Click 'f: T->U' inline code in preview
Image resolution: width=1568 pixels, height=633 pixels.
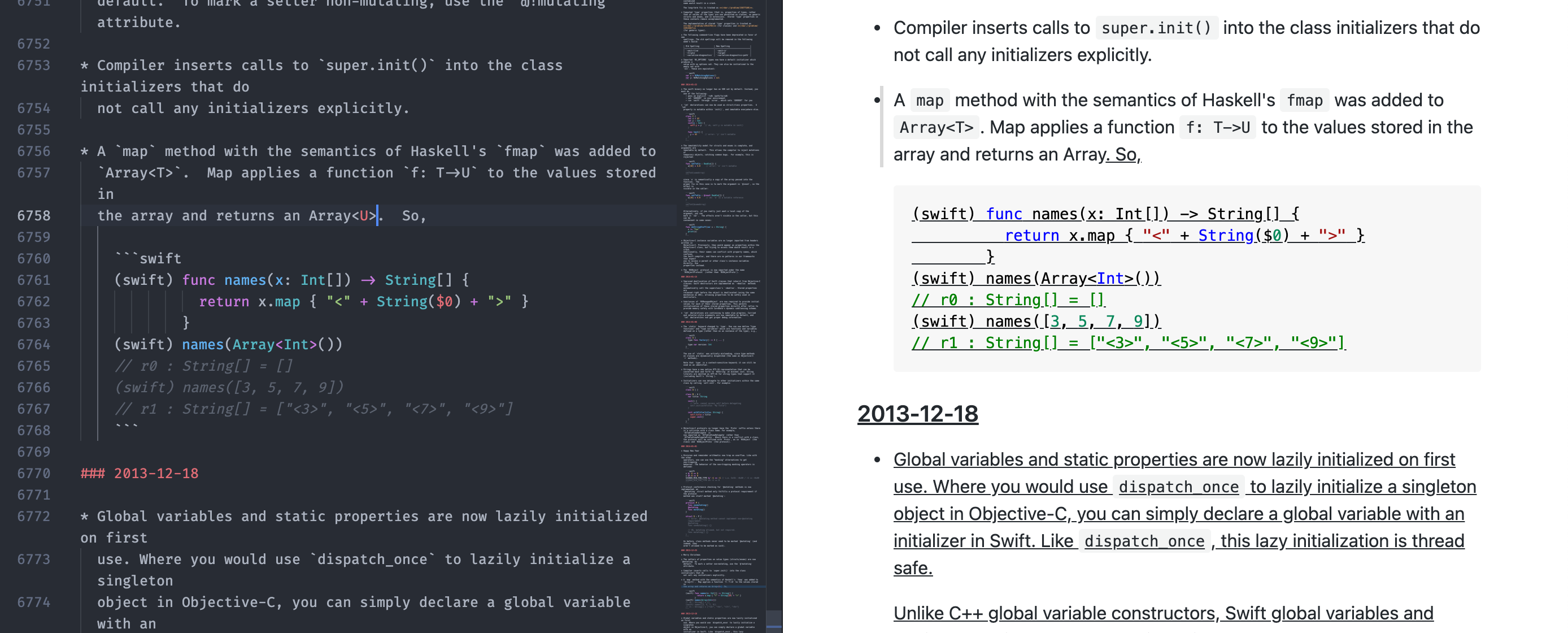tap(1217, 127)
